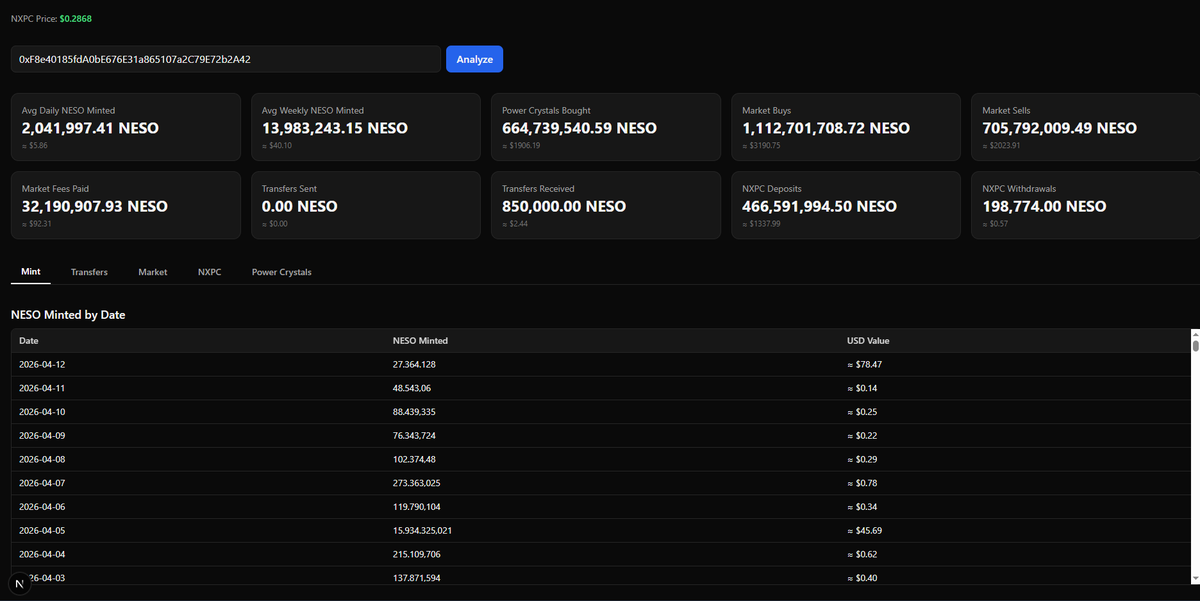Viewport: 1200px width, 601px height.
Task: Open the Power Crystals tab
Action: 281,271
